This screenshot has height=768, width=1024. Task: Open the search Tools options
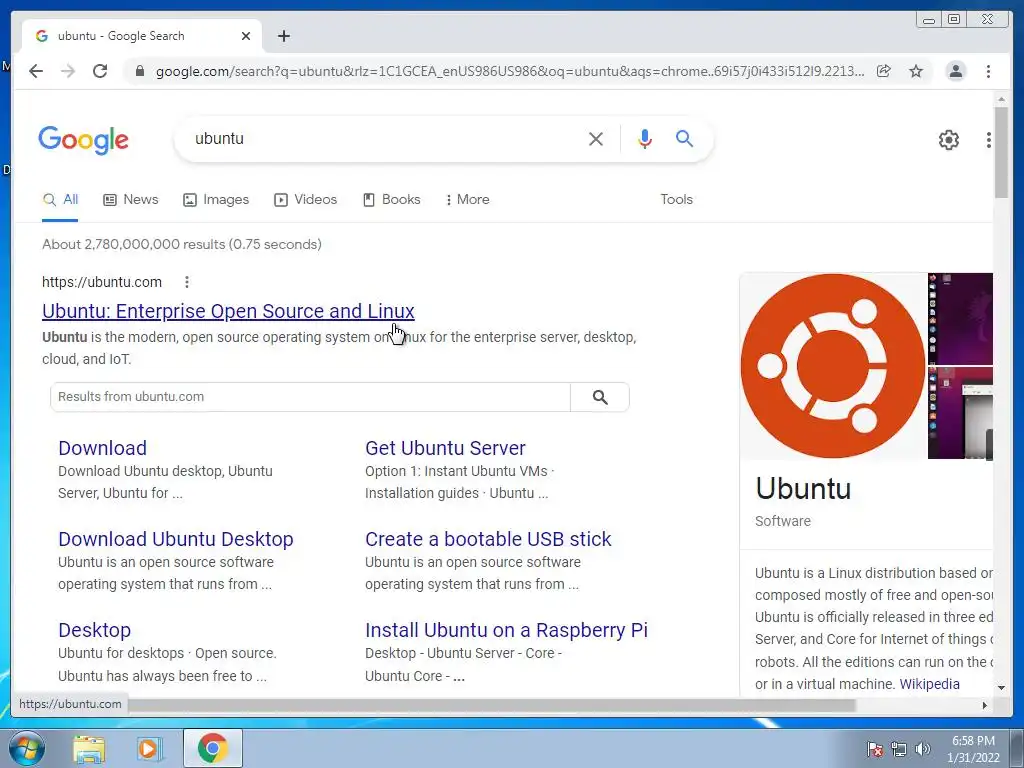pyautogui.click(x=676, y=200)
